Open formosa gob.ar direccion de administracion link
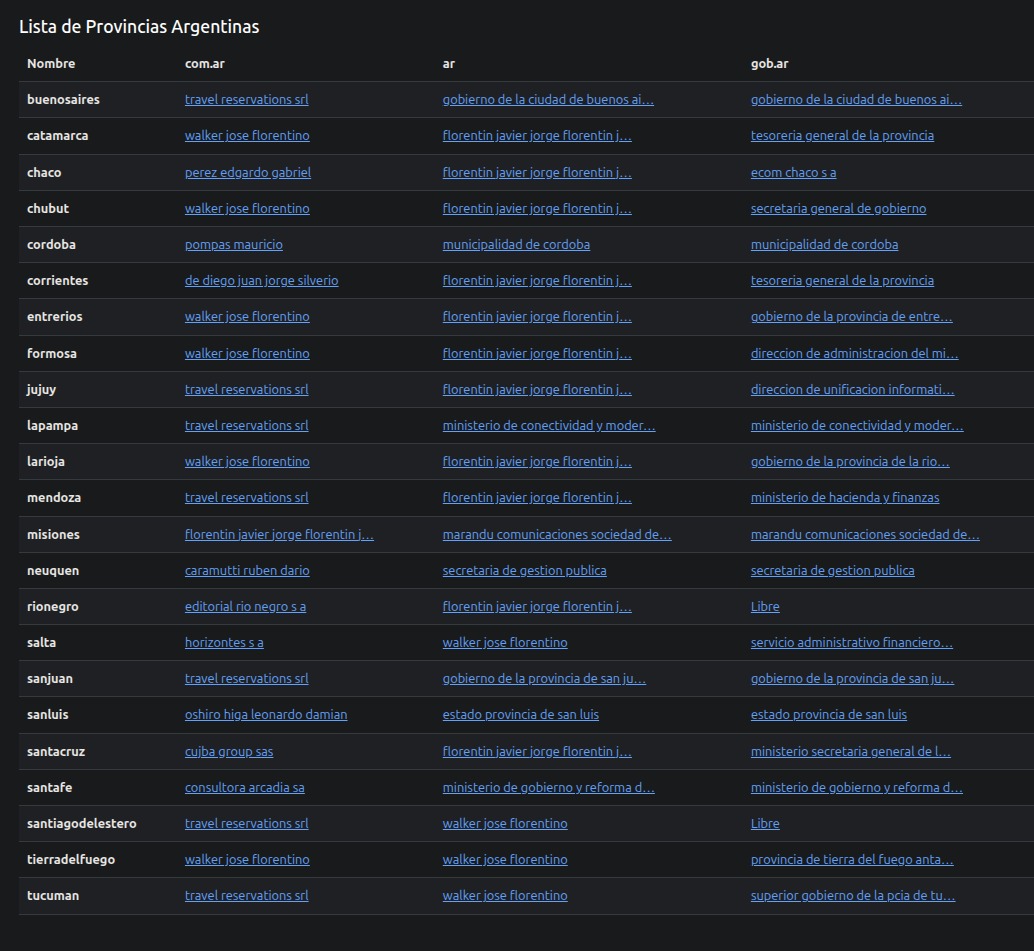 855,353
